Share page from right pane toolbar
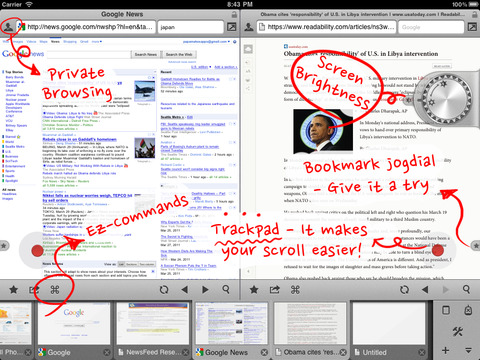This screenshot has height=360, width=480. tap(274, 289)
